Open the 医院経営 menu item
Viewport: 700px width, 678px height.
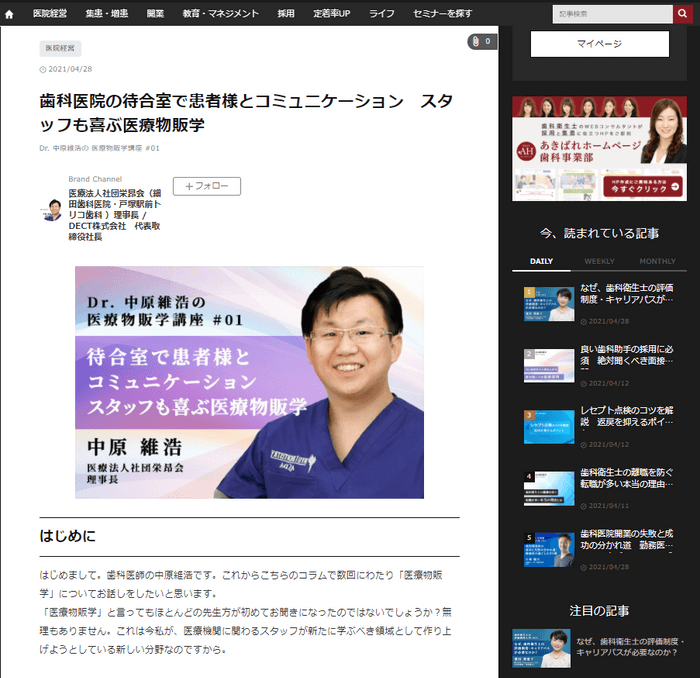tap(50, 14)
